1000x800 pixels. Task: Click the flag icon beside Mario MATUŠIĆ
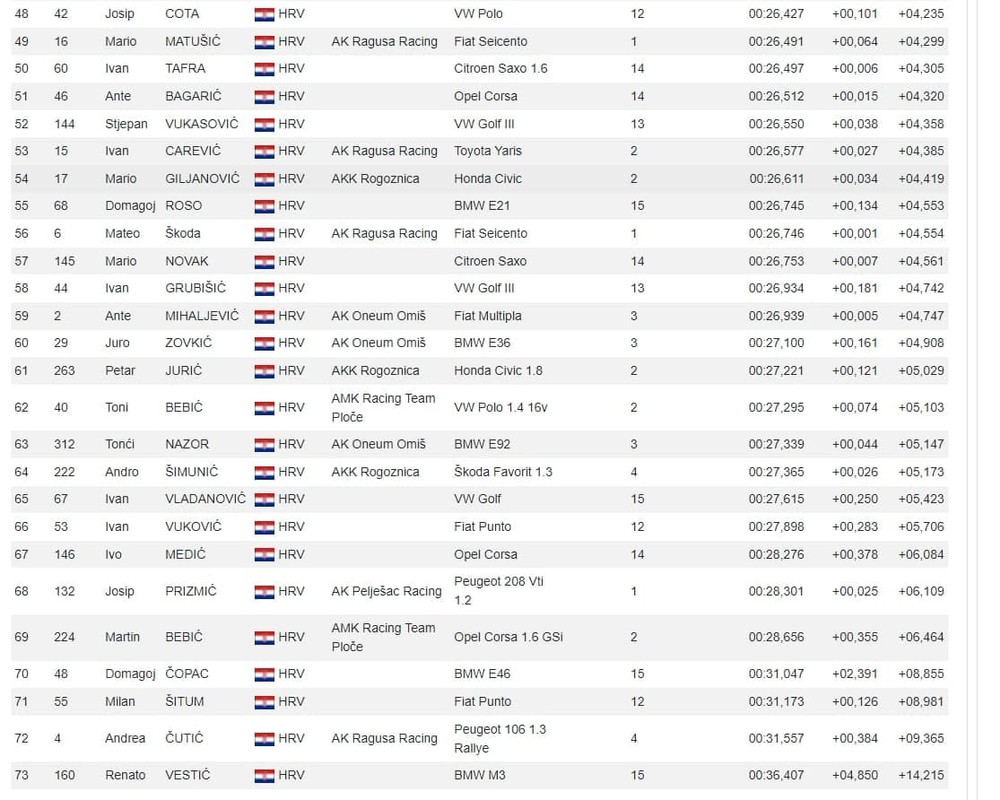coord(264,42)
